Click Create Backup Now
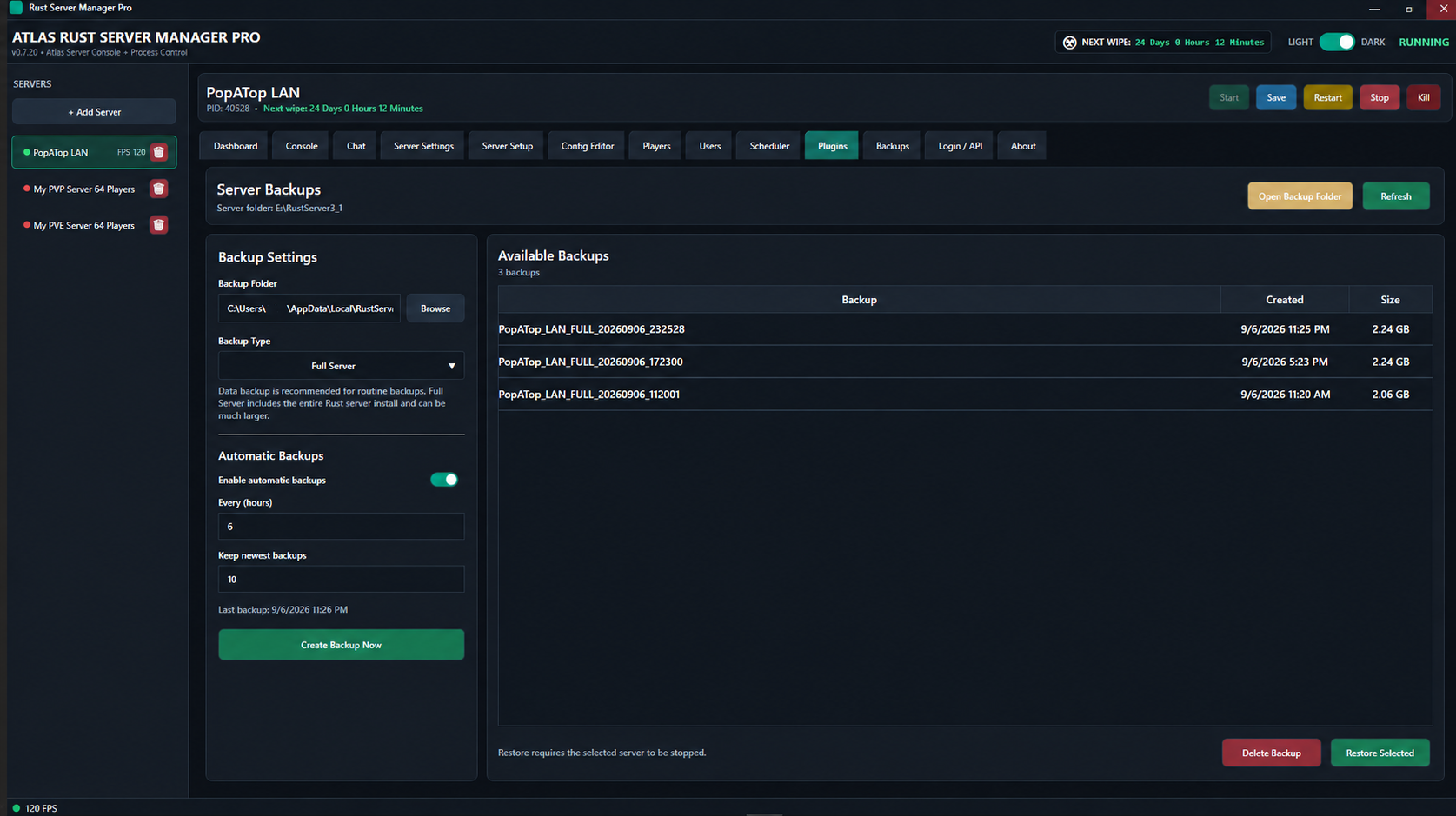 pyautogui.click(x=341, y=645)
